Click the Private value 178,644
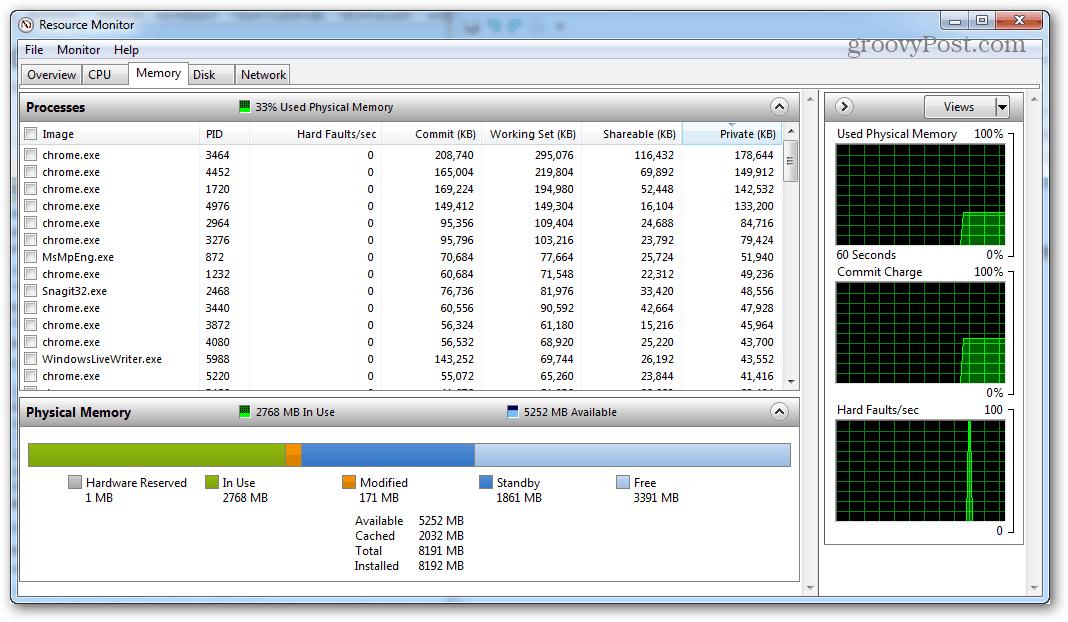The width and height of the screenshot is (1068, 622). tap(753, 155)
